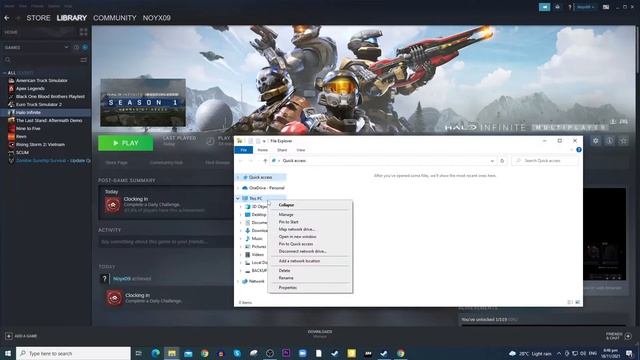This screenshot has width=640, height=360.
Task: Select the Videos folder in navigation pane
Action: point(255,254)
